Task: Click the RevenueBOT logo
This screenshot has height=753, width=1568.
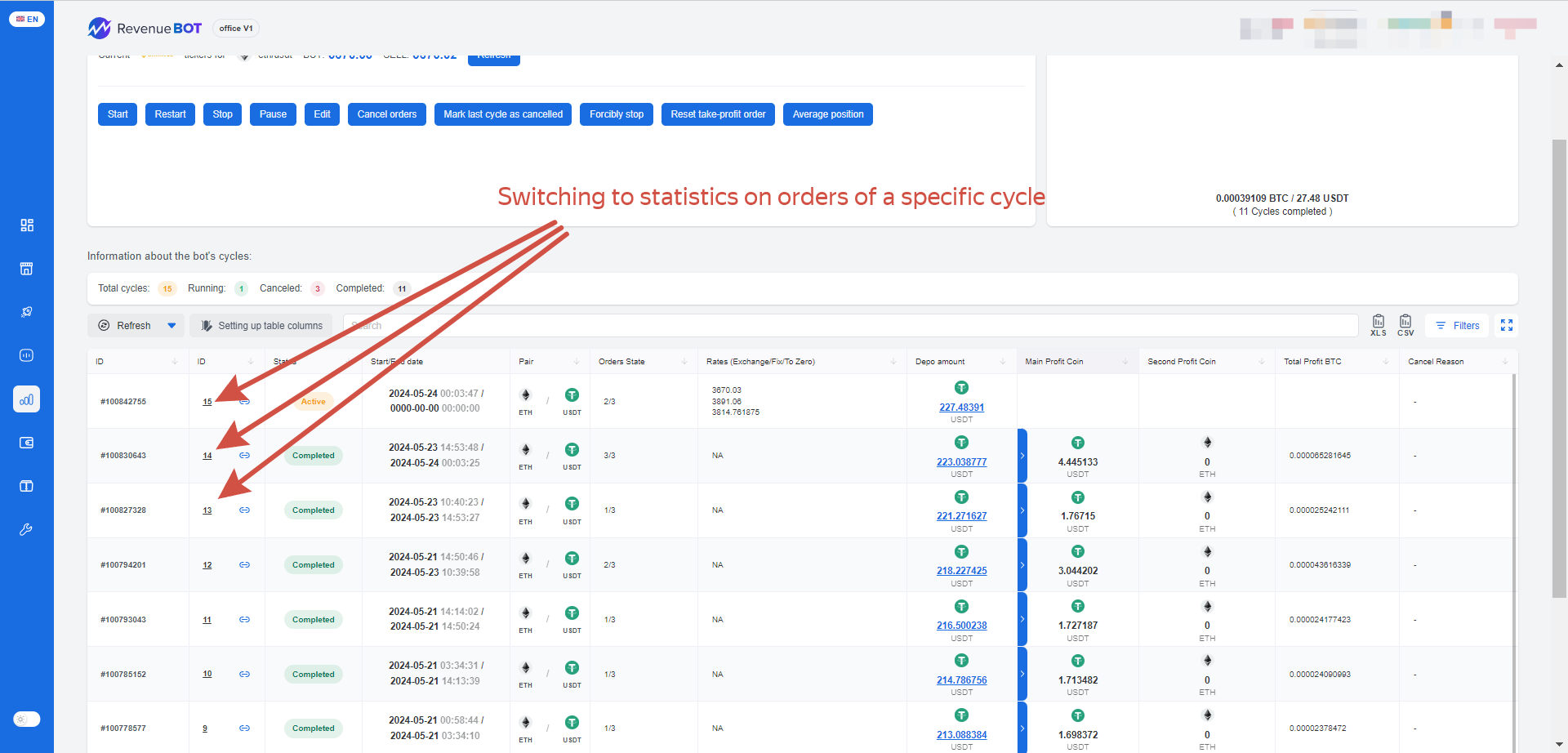Action: click(x=145, y=29)
